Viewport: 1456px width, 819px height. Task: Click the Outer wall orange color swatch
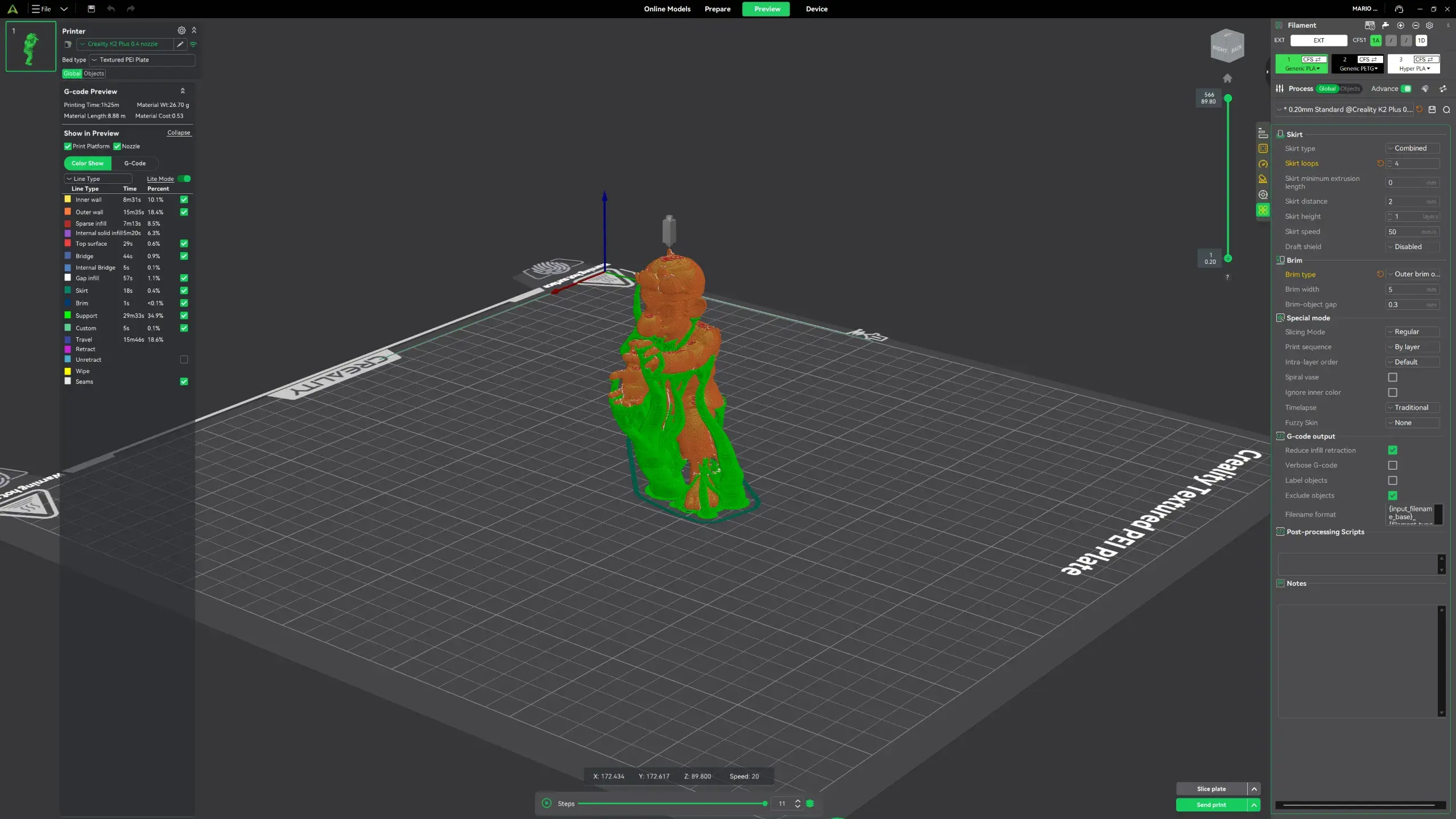68,212
